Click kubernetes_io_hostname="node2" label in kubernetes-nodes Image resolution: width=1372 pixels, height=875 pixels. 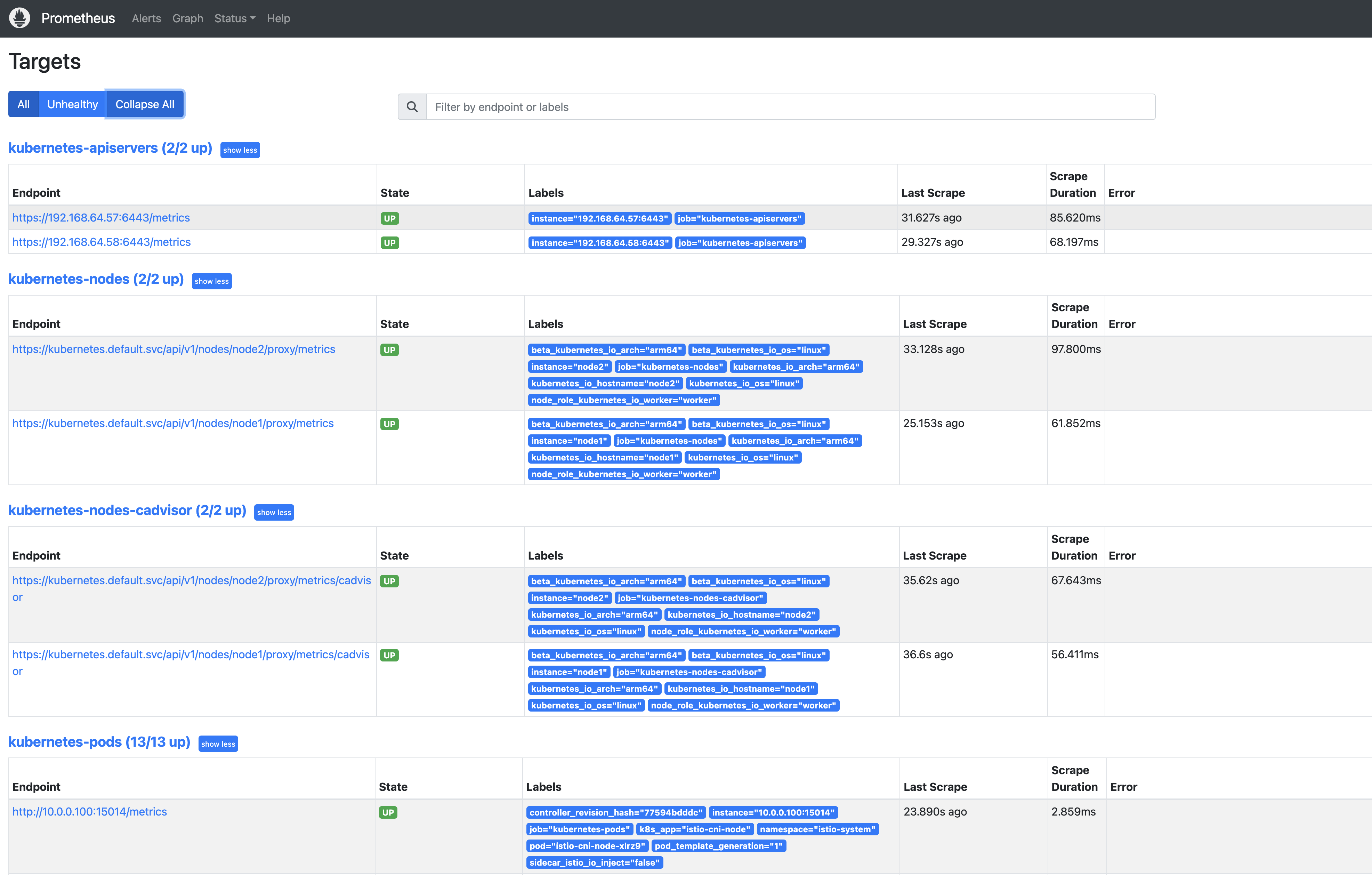[605, 383]
